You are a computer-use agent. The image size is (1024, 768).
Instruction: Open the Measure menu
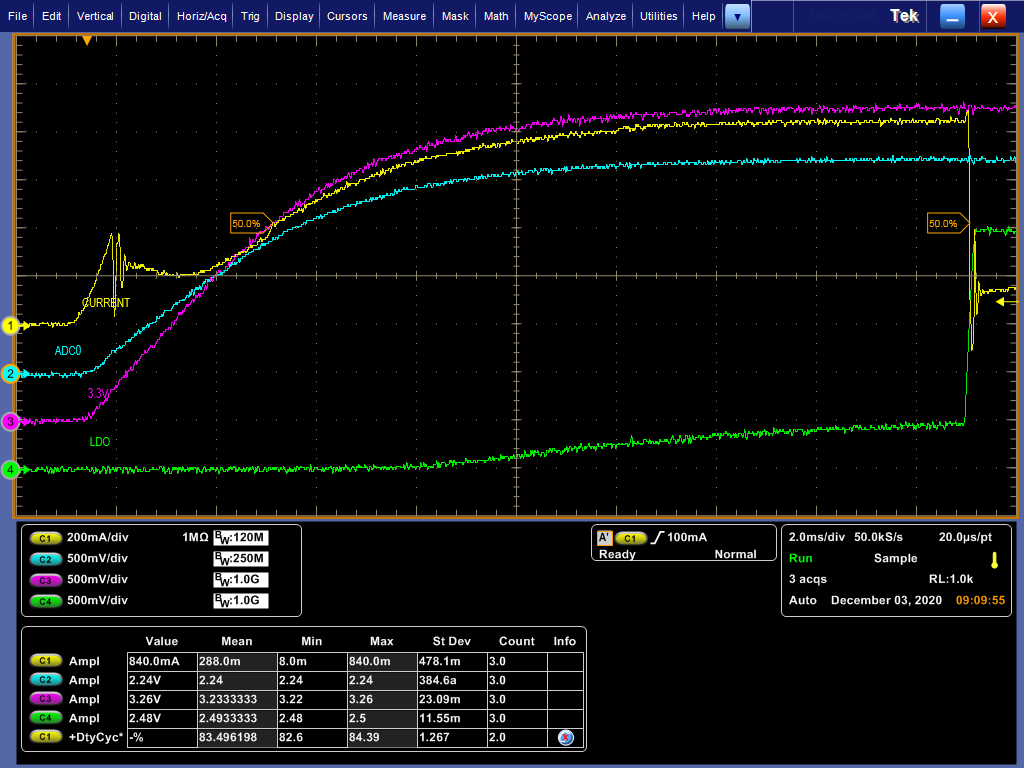point(404,16)
